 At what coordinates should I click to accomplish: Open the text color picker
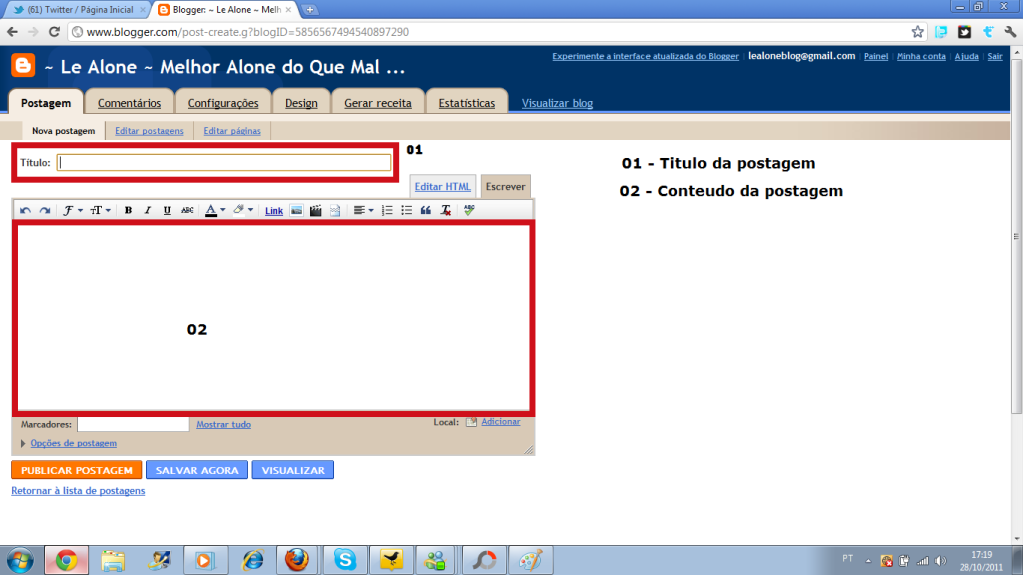214,211
